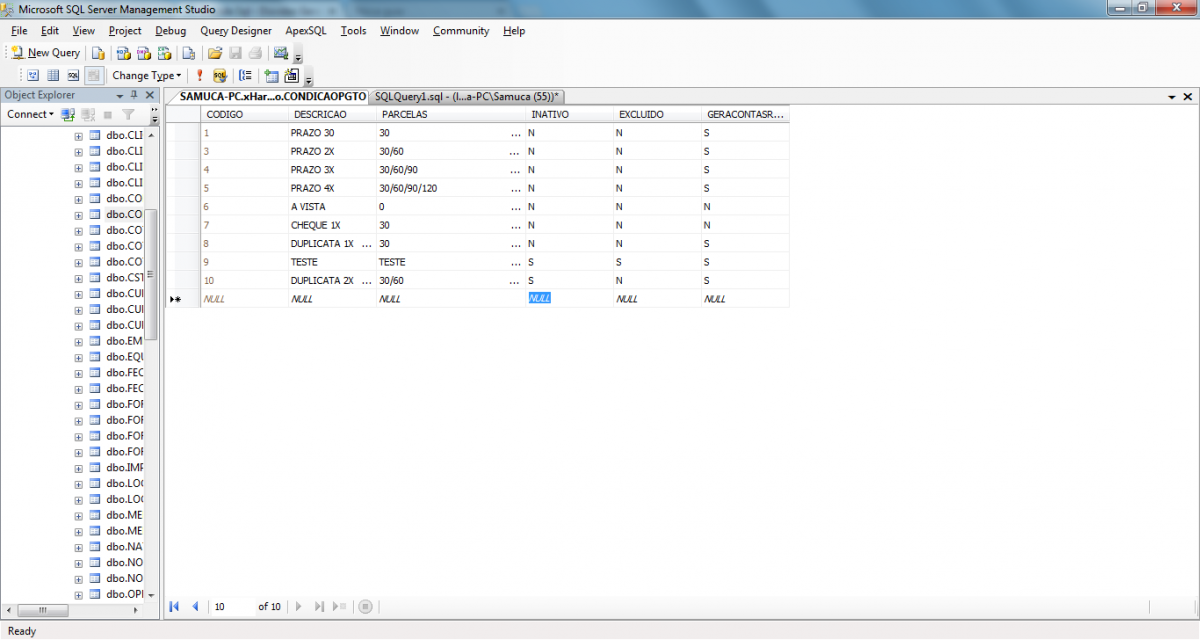
Task: Expand the dbo.NAT table node
Action: 79,547
